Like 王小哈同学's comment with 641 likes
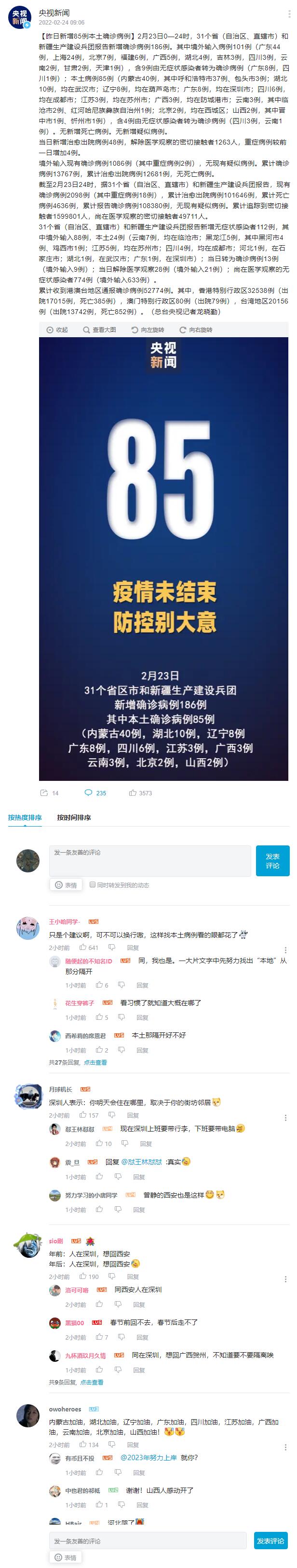Viewport: 297px width, 1568px height. coord(88,948)
